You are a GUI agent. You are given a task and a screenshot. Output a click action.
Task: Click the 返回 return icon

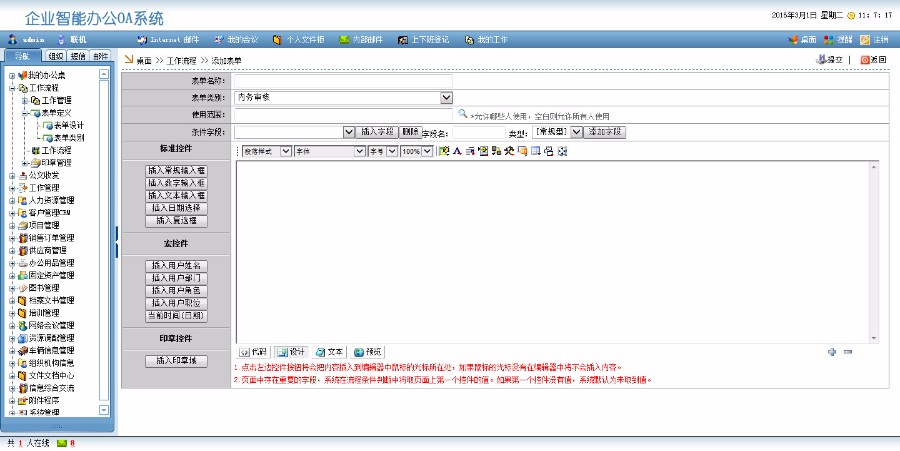[865, 59]
